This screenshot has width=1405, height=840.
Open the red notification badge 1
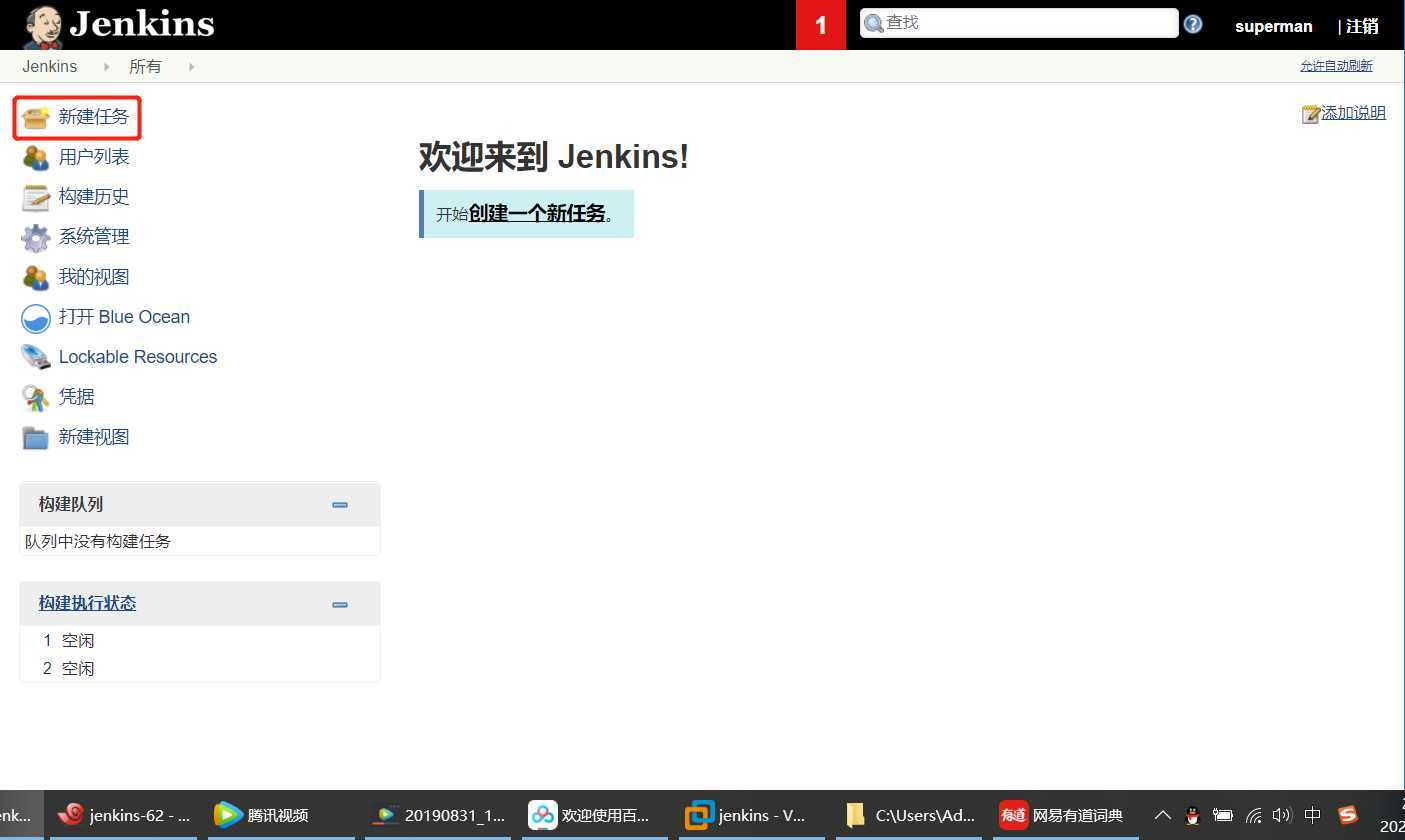(x=821, y=25)
